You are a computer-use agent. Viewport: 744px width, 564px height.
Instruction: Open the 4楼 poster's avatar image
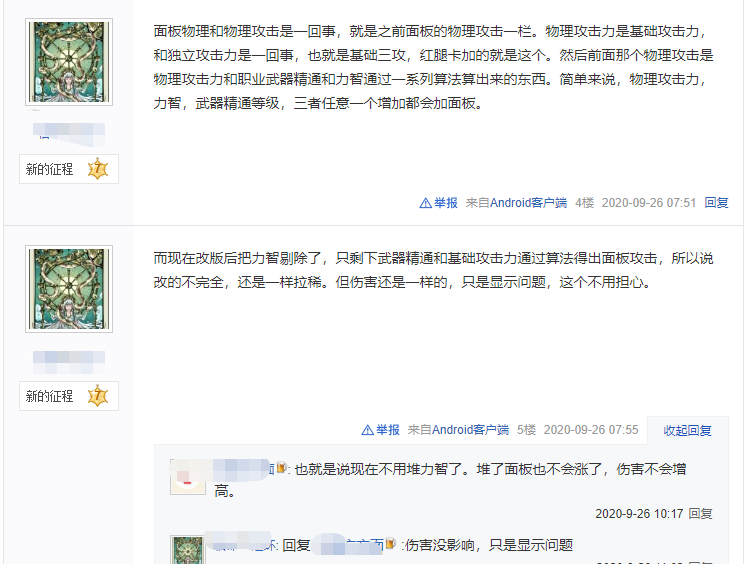[x=69, y=62]
